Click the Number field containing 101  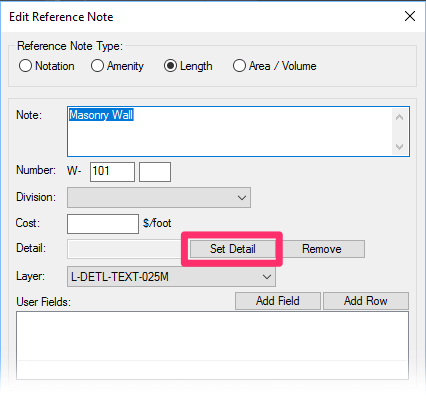click(112, 172)
